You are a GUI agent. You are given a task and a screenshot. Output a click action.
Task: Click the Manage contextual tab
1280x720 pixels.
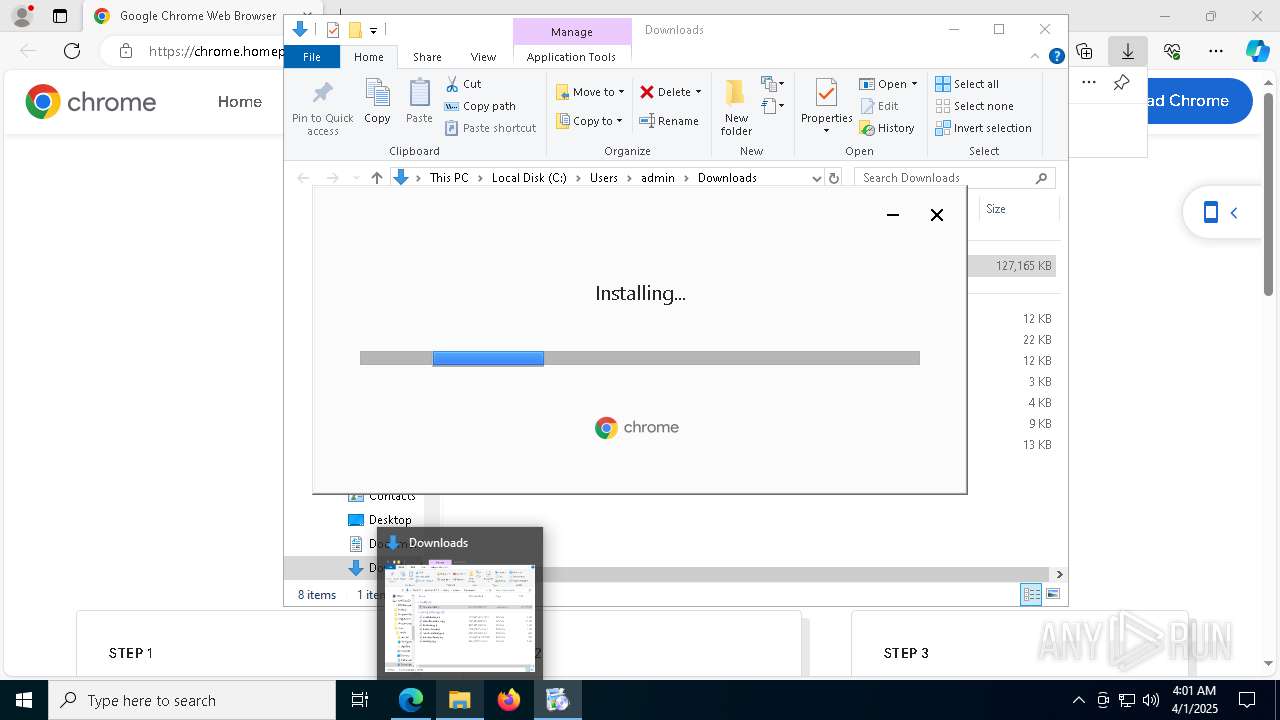coord(572,32)
